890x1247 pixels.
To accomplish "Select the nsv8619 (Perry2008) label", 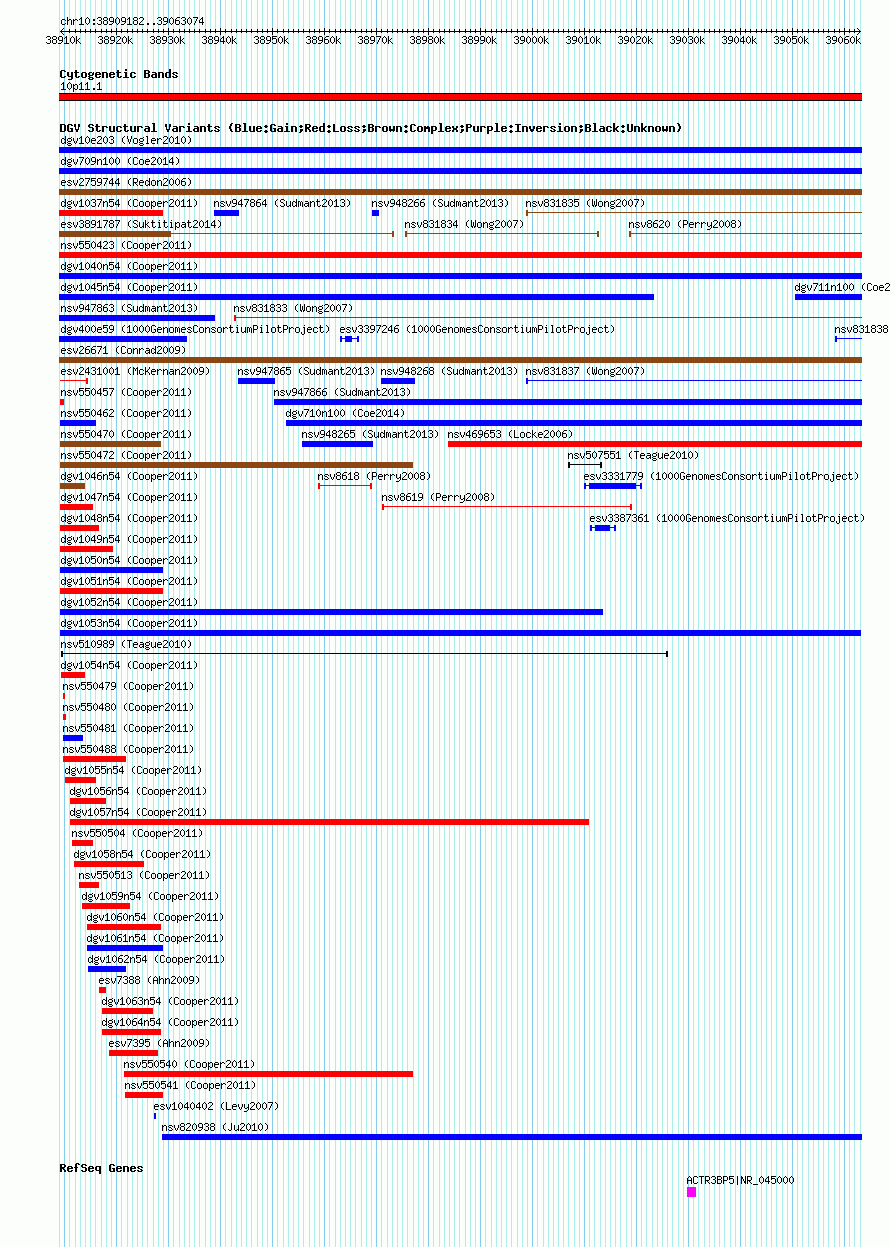I will click(x=439, y=497).
